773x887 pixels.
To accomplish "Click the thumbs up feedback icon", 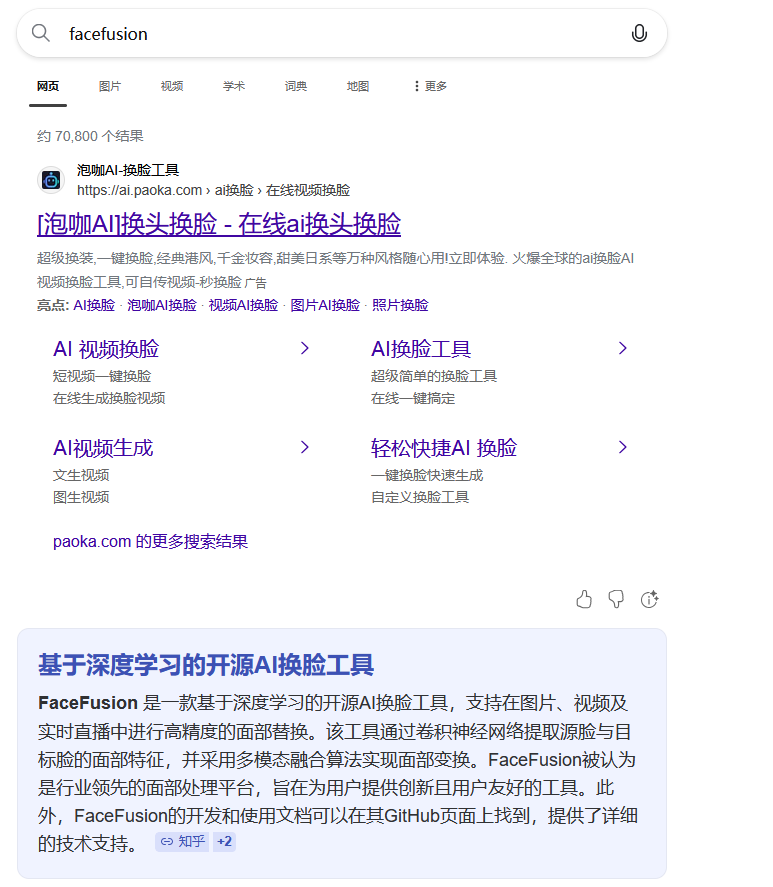I will tap(584, 599).
